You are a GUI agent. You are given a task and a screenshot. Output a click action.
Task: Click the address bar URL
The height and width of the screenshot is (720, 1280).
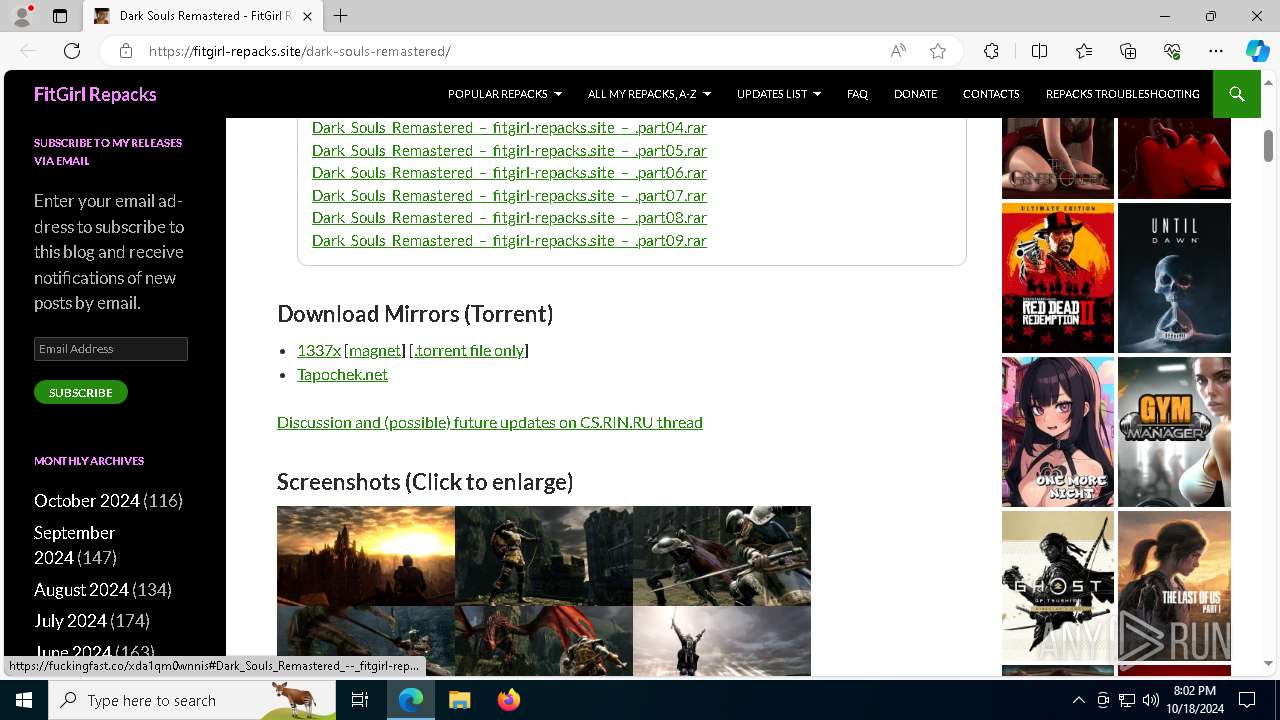(300, 51)
